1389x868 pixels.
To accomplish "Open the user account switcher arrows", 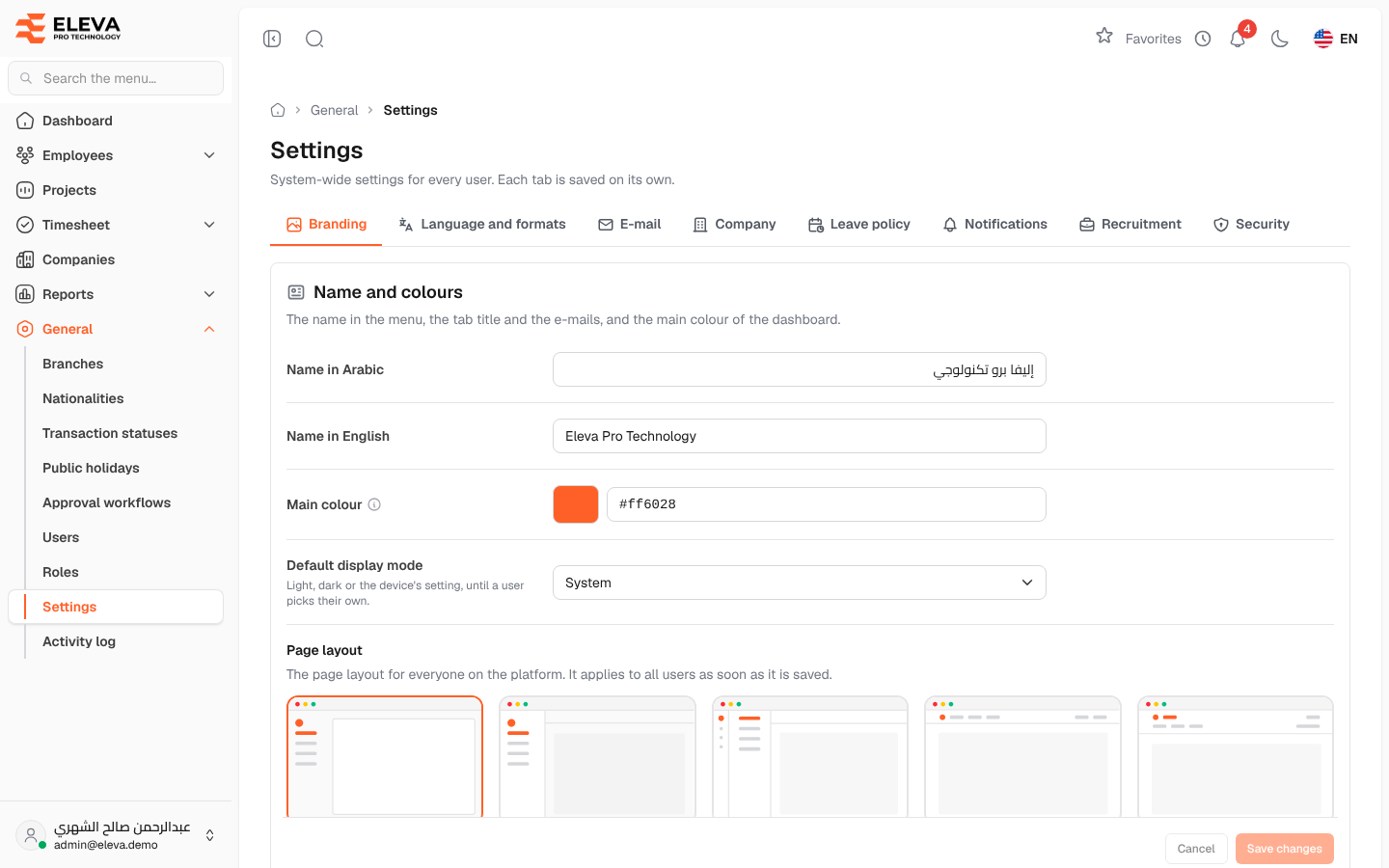I will click(209, 835).
